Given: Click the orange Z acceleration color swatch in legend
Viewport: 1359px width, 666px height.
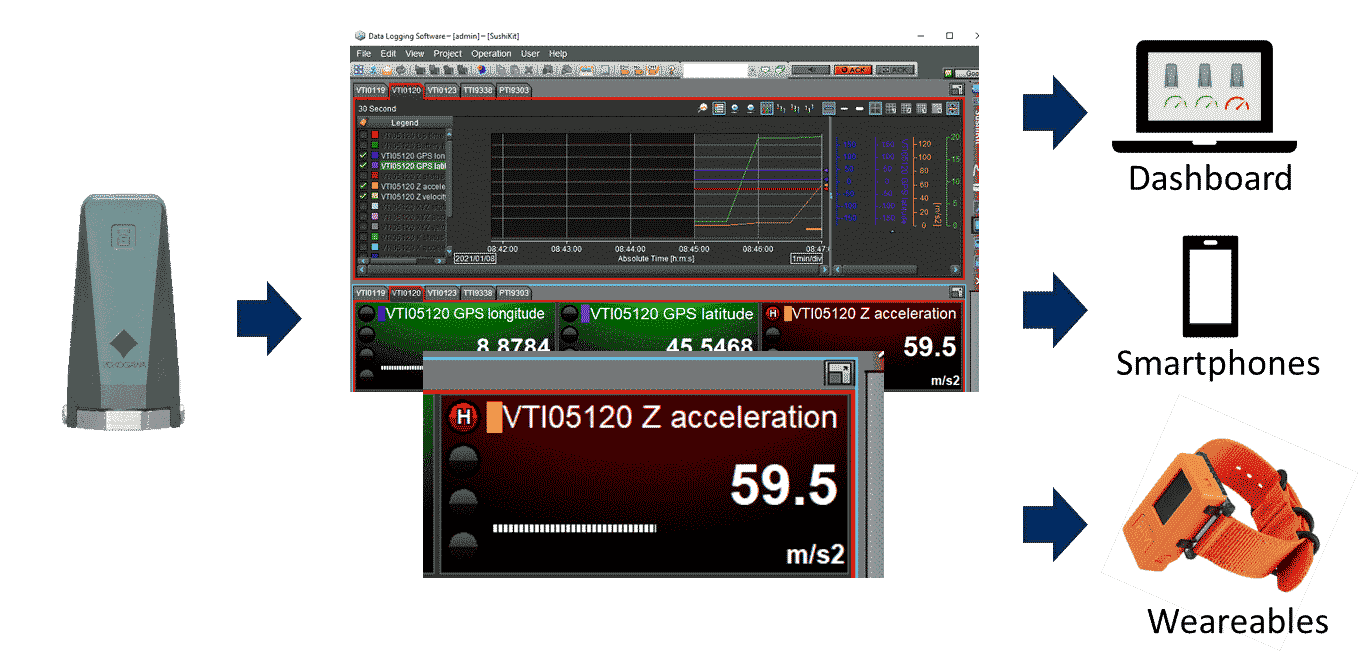Looking at the screenshot, I should pos(375,186).
